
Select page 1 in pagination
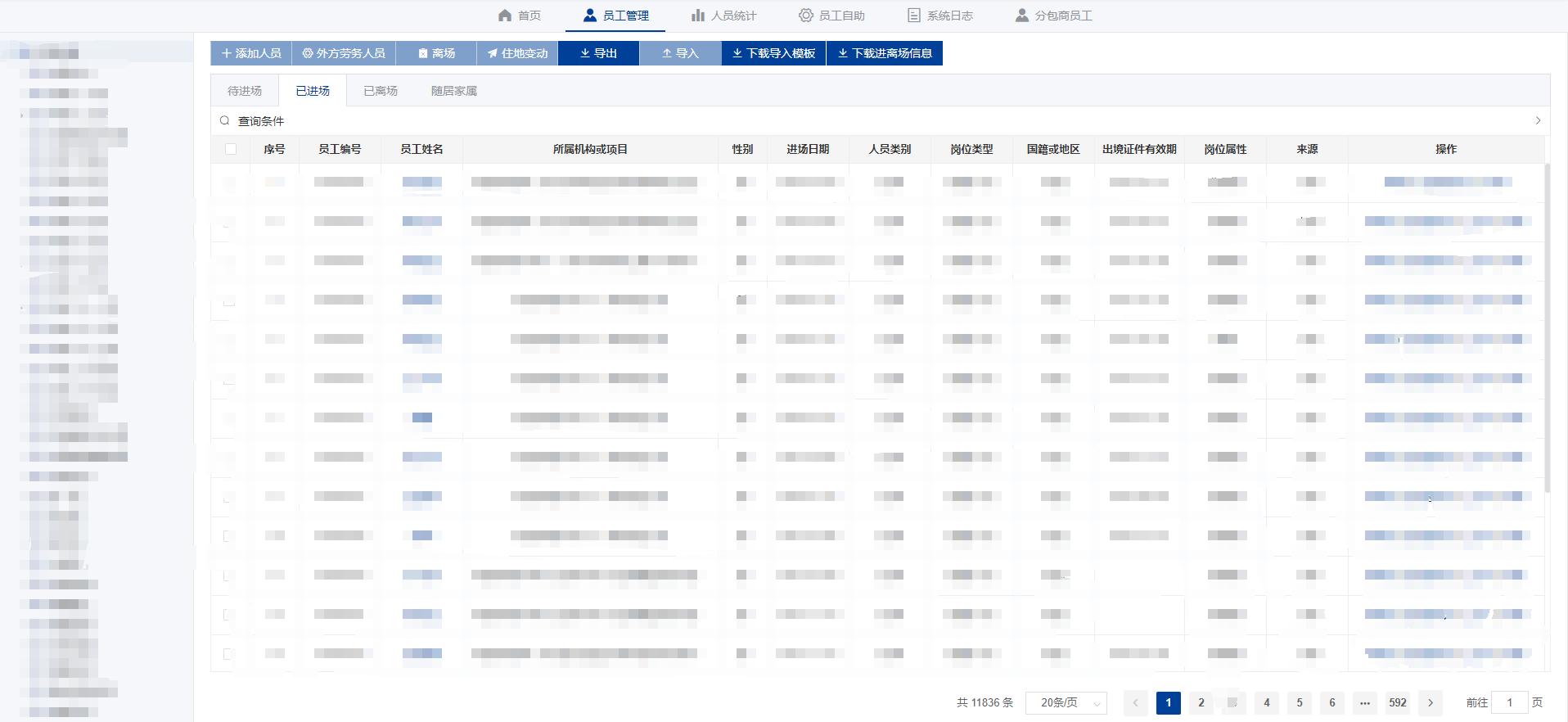(1169, 702)
